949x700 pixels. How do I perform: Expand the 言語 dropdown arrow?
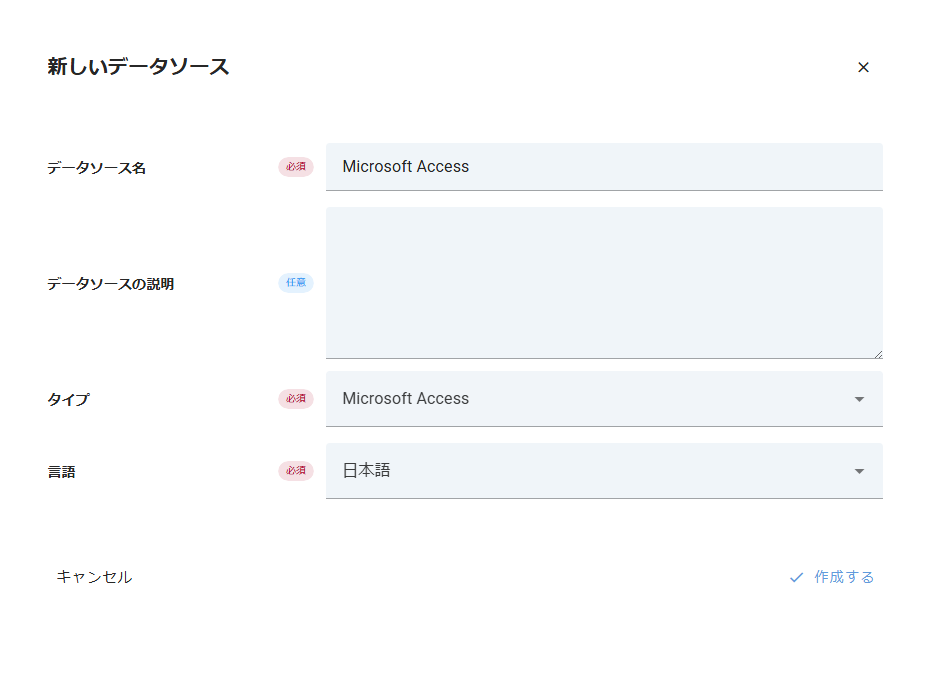click(x=858, y=471)
